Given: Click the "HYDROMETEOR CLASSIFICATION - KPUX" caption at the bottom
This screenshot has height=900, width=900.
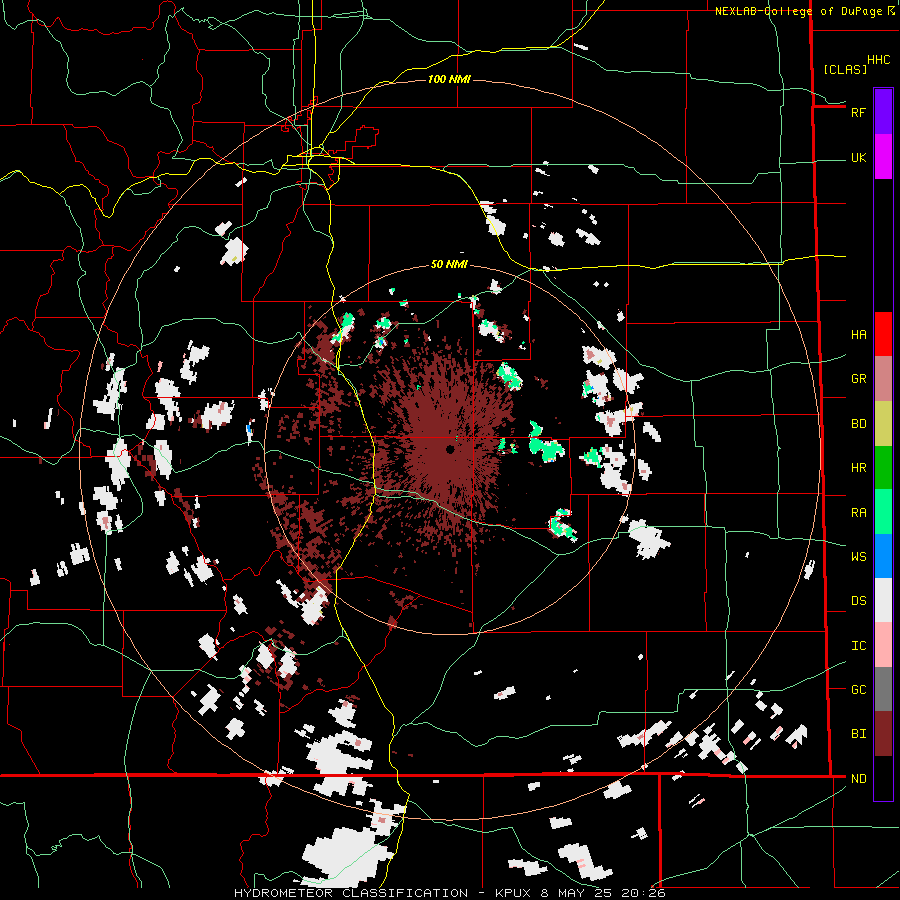Looking at the screenshot, I should (x=385, y=893).
